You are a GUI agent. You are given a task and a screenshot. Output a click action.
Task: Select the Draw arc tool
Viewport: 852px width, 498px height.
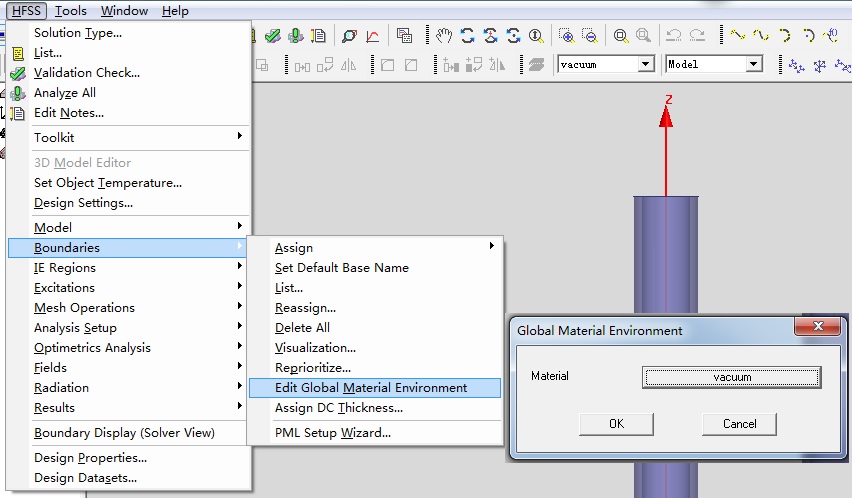pyautogui.click(x=784, y=36)
